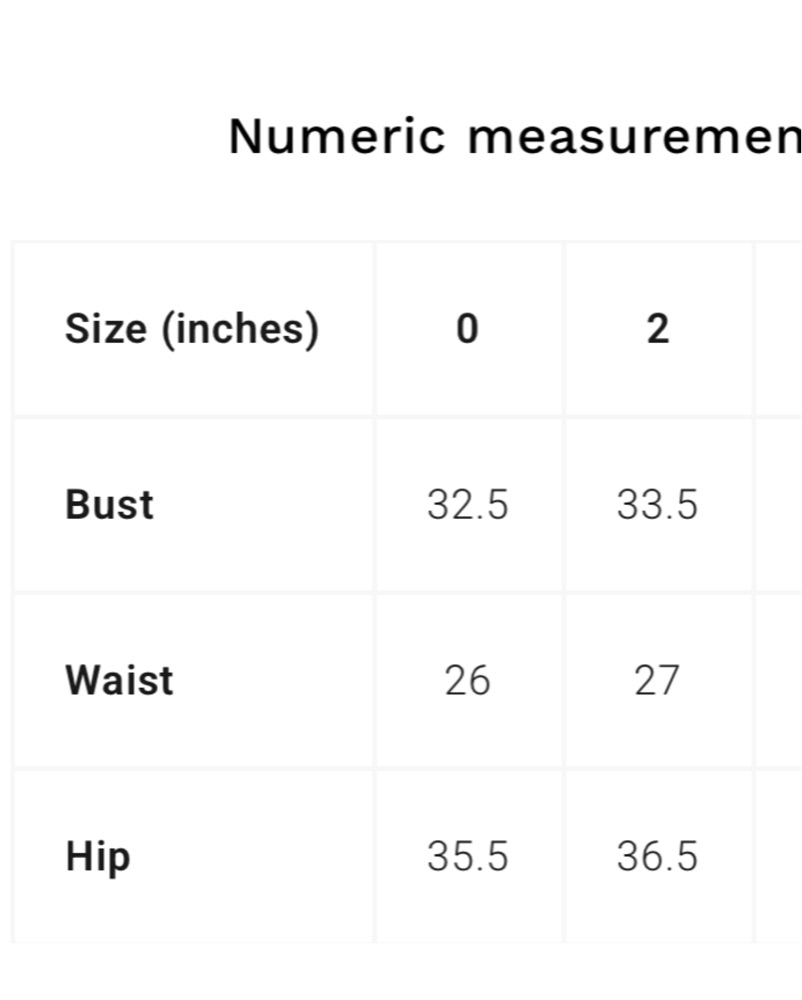The image size is (802, 1000).
Task: Click the Bust value 33.5
Action: pyautogui.click(x=658, y=505)
